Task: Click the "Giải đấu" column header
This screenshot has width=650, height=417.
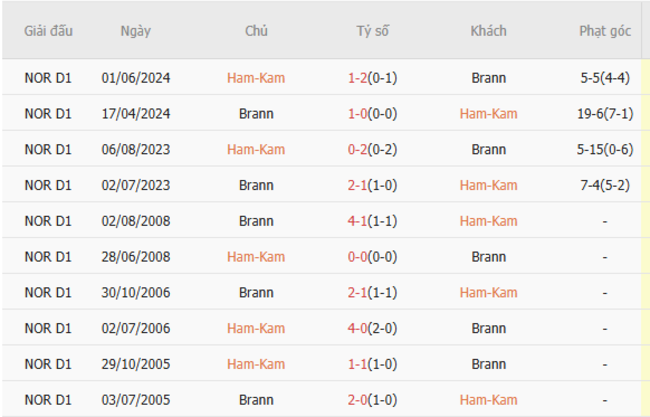Action: pyautogui.click(x=49, y=31)
